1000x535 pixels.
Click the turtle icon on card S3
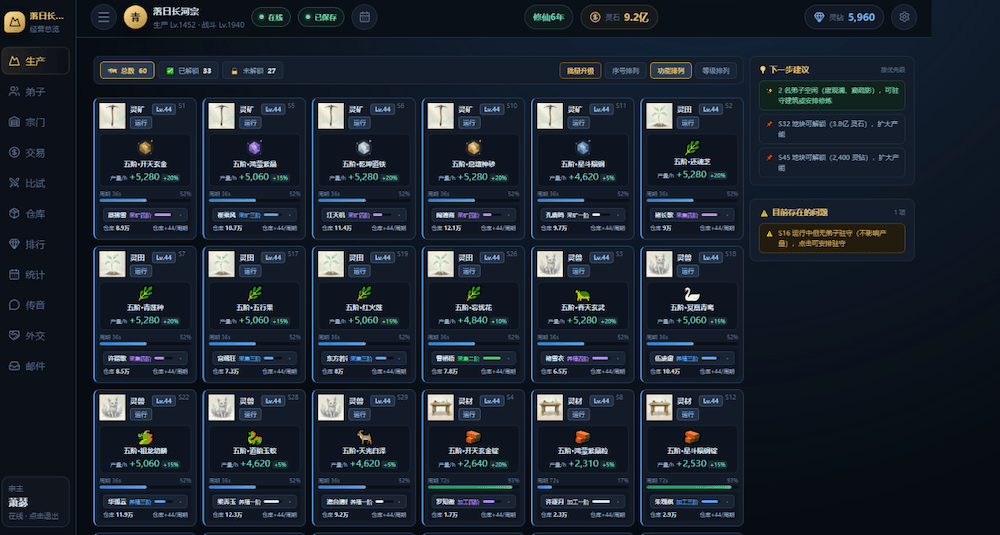tap(583, 295)
